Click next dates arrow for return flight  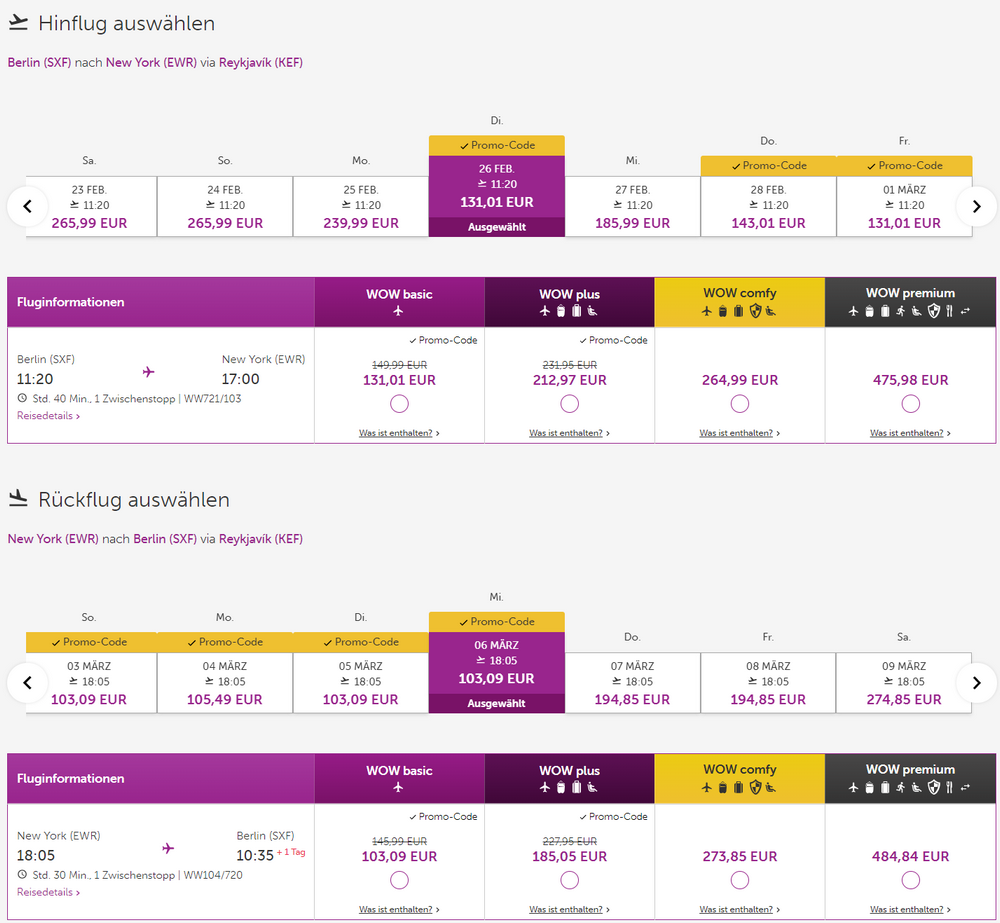[976, 683]
